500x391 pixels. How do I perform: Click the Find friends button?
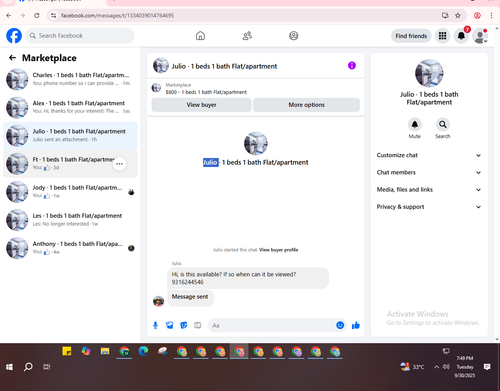click(x=411, y=36)
